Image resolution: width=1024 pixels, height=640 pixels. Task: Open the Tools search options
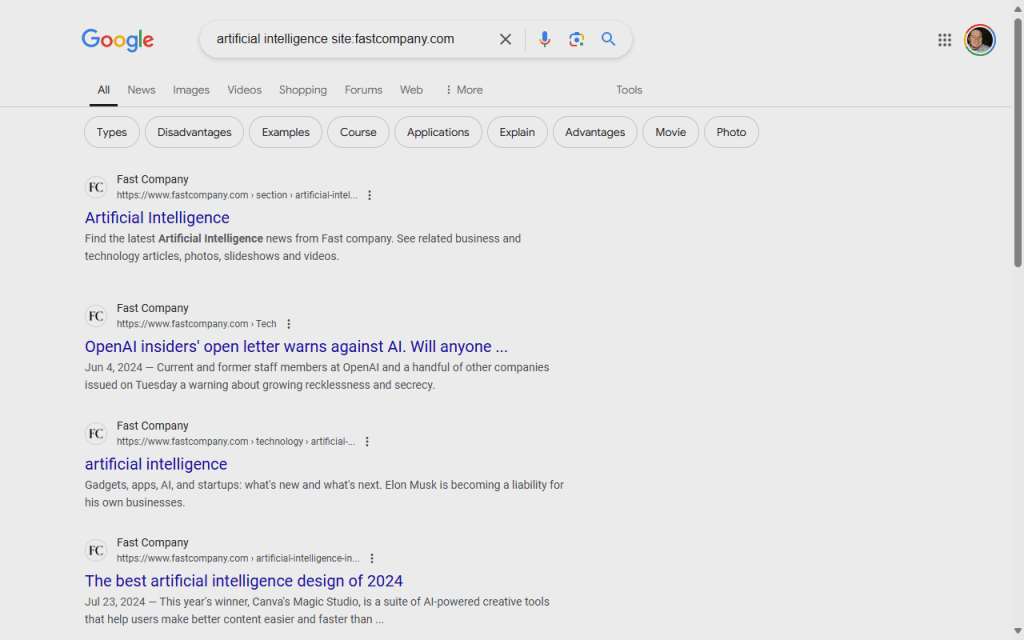[x=629, y=90]
